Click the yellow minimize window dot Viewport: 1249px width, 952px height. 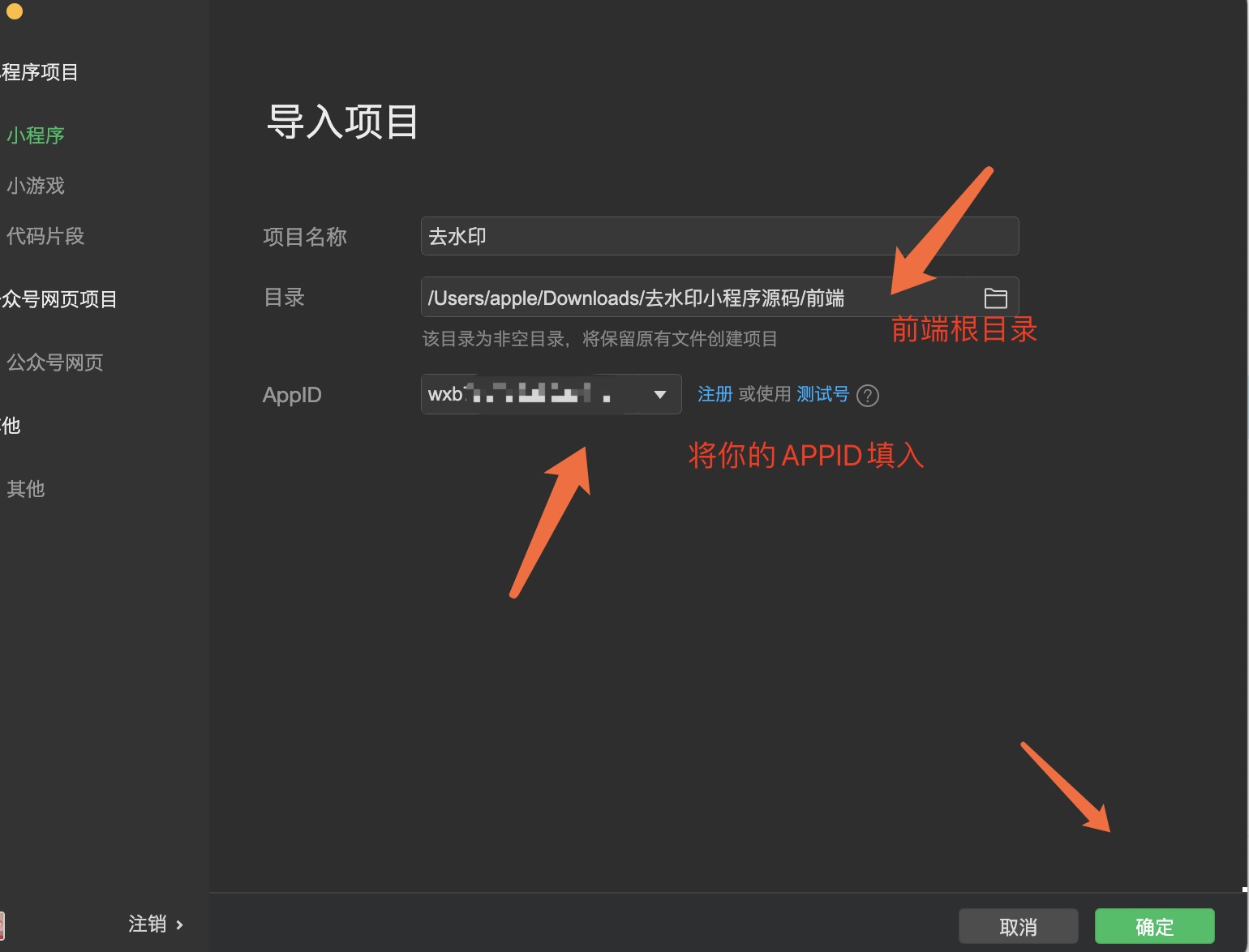tap(15, 11)
